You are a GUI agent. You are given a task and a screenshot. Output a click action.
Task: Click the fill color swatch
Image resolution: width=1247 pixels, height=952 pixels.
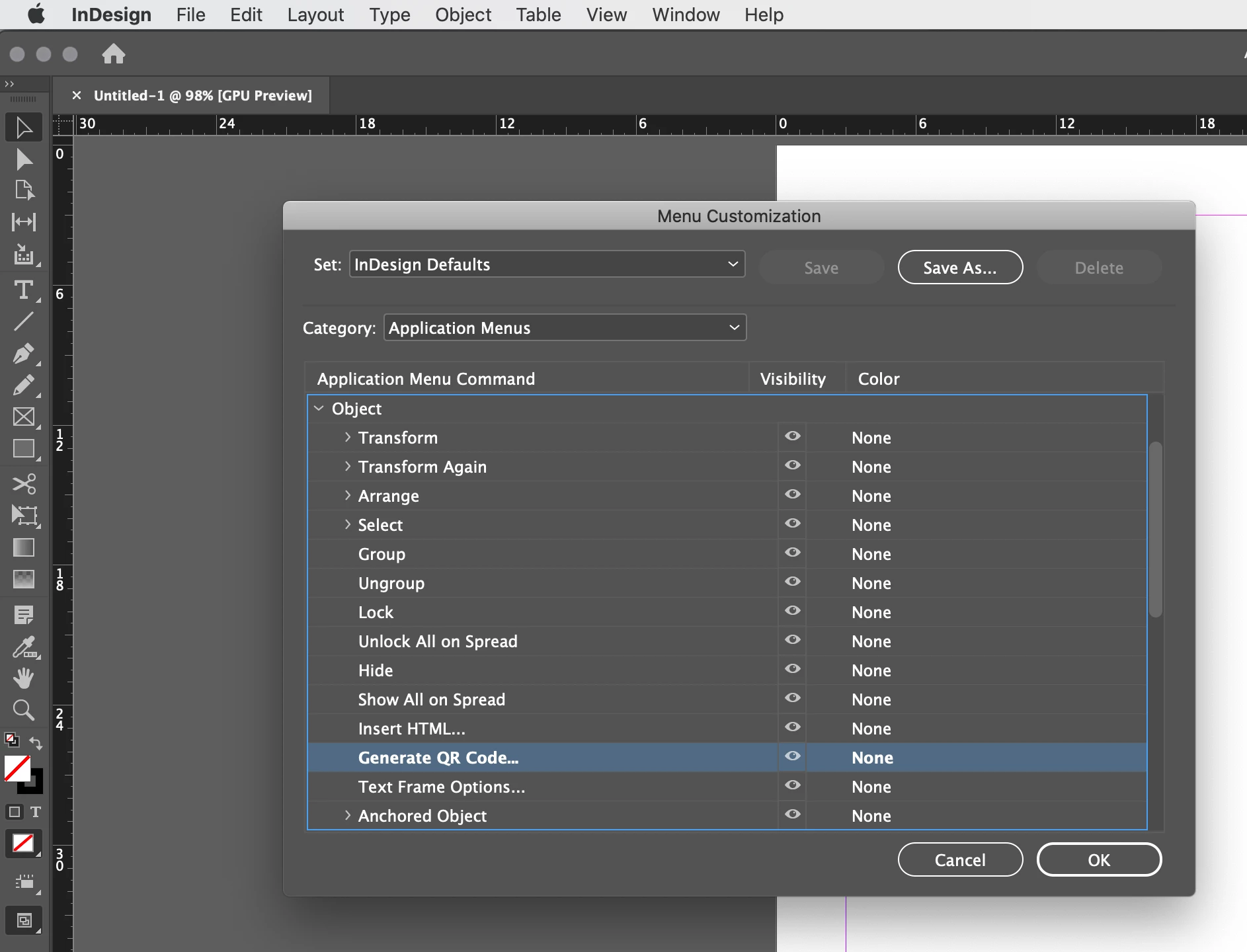click(17, 769)
